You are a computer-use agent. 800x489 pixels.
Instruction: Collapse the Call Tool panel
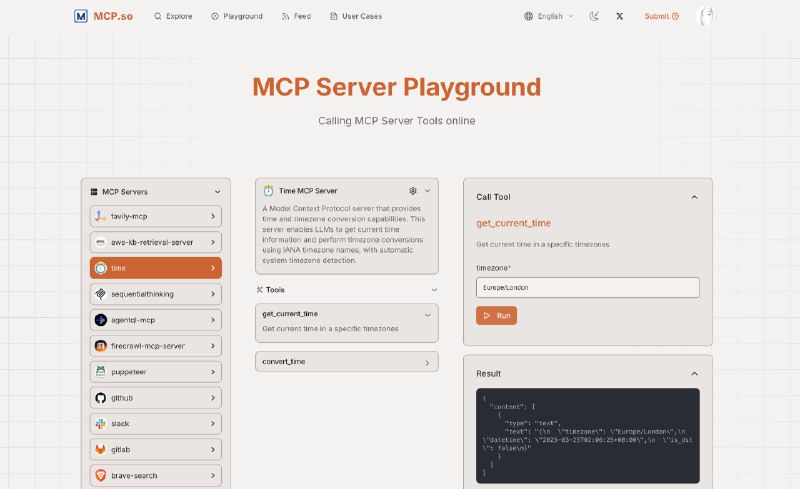694,197
